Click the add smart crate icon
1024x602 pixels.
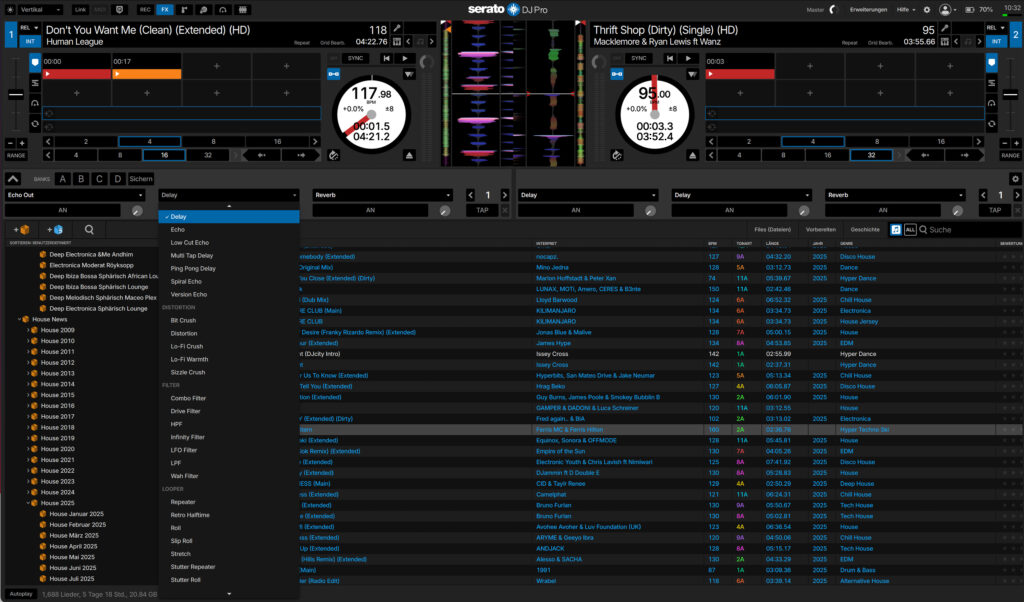pos(54,230)
